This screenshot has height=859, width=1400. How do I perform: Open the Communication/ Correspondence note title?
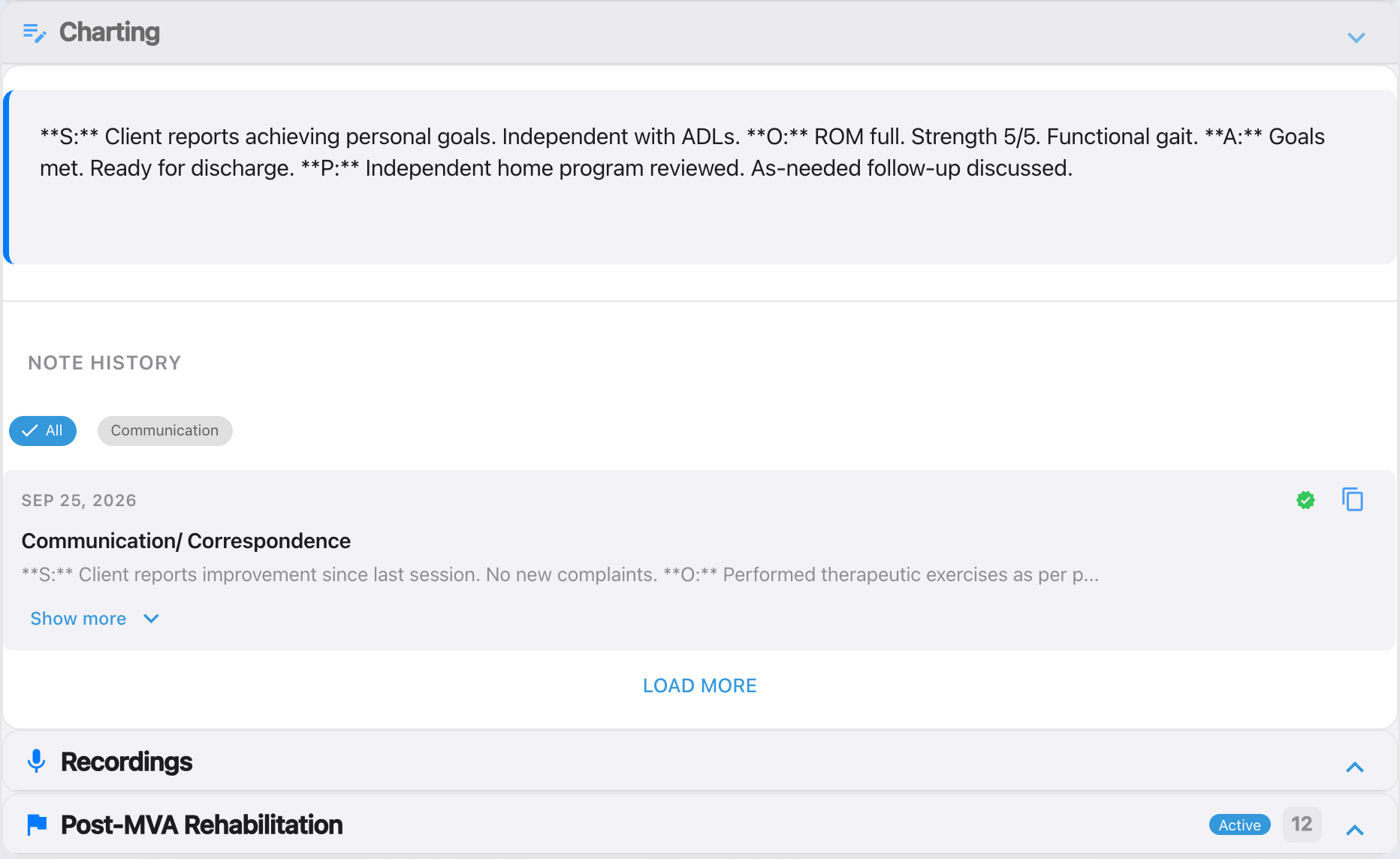(x=186, y=541)
